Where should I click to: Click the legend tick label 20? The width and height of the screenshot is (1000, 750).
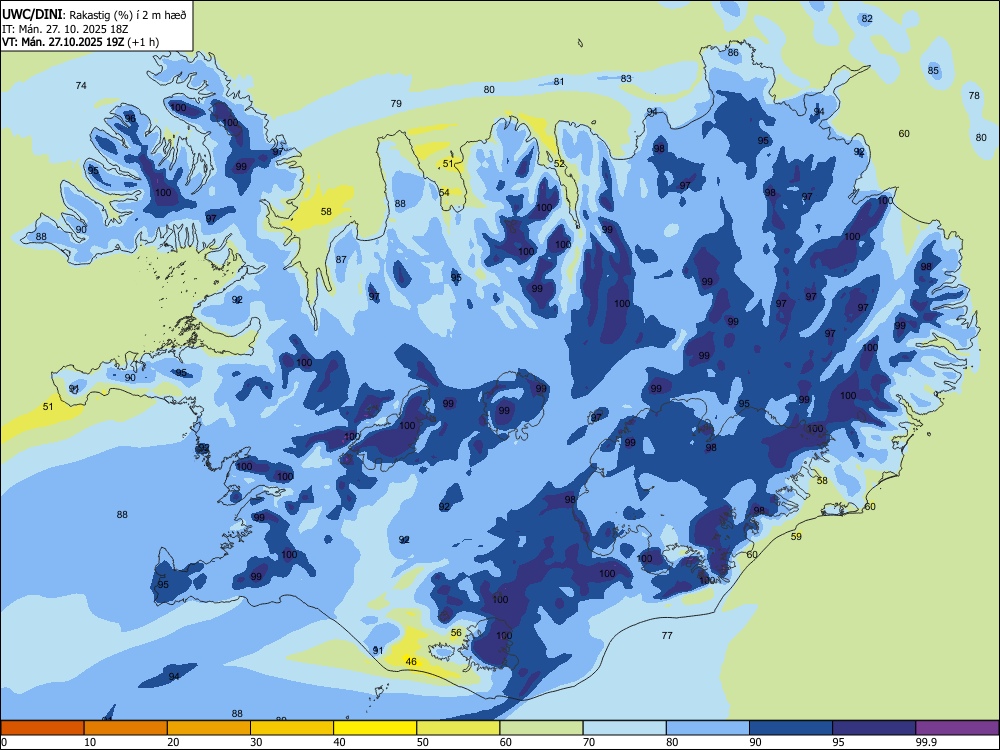pyautogui.click(x=173, y=742)
